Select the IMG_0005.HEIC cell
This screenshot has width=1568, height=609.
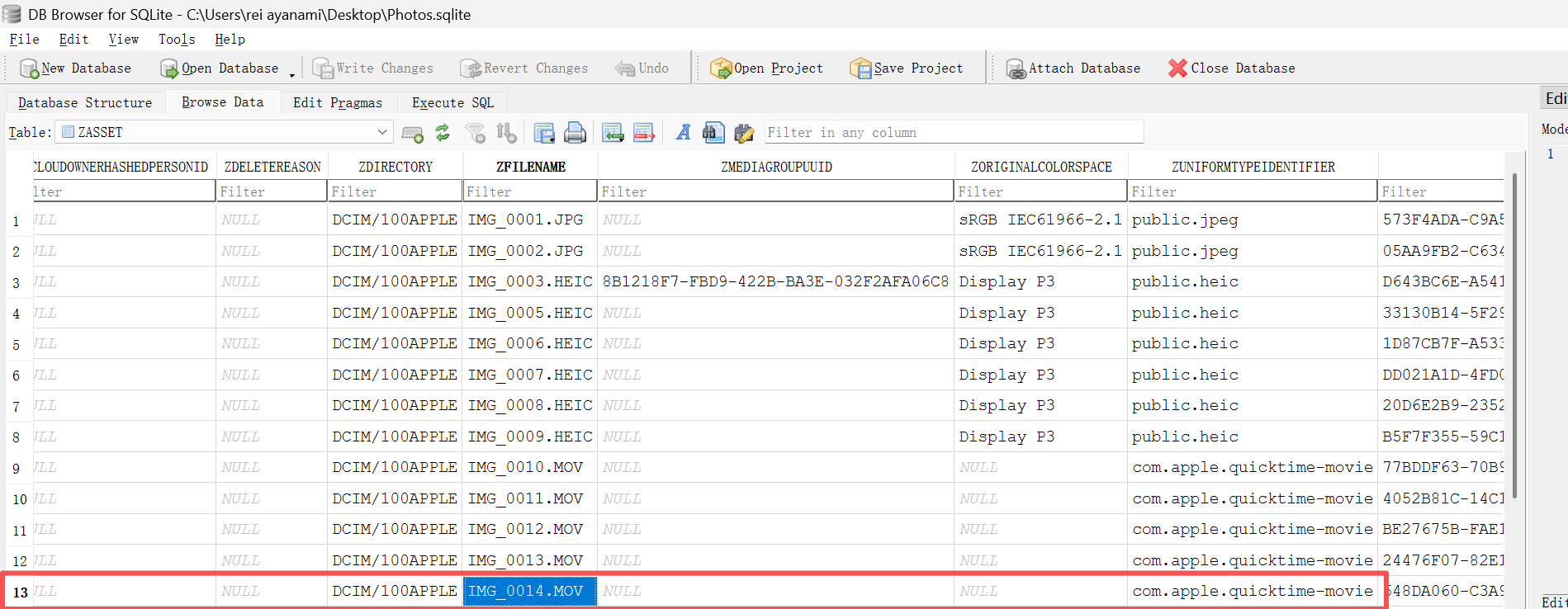[530, 313]
